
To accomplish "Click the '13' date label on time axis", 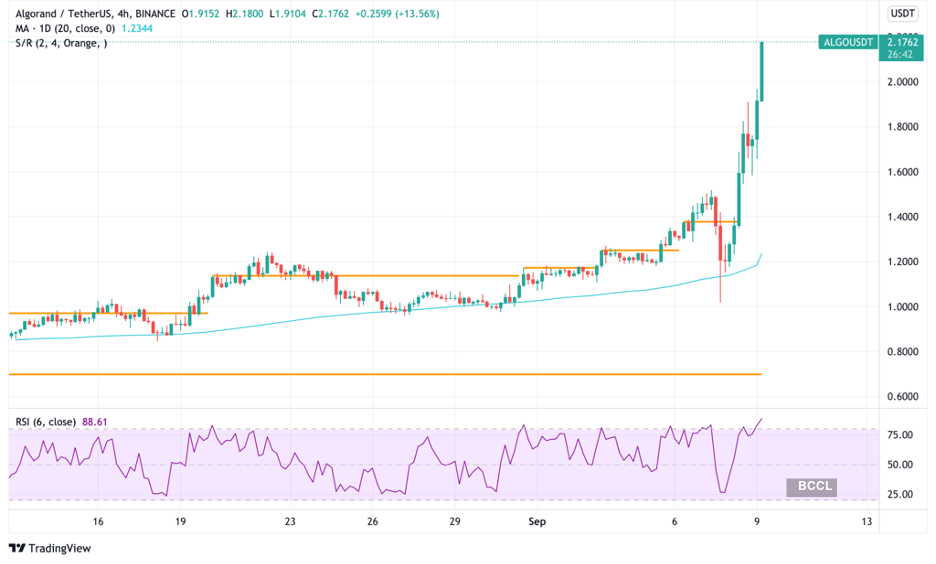I will pos(866,522).
